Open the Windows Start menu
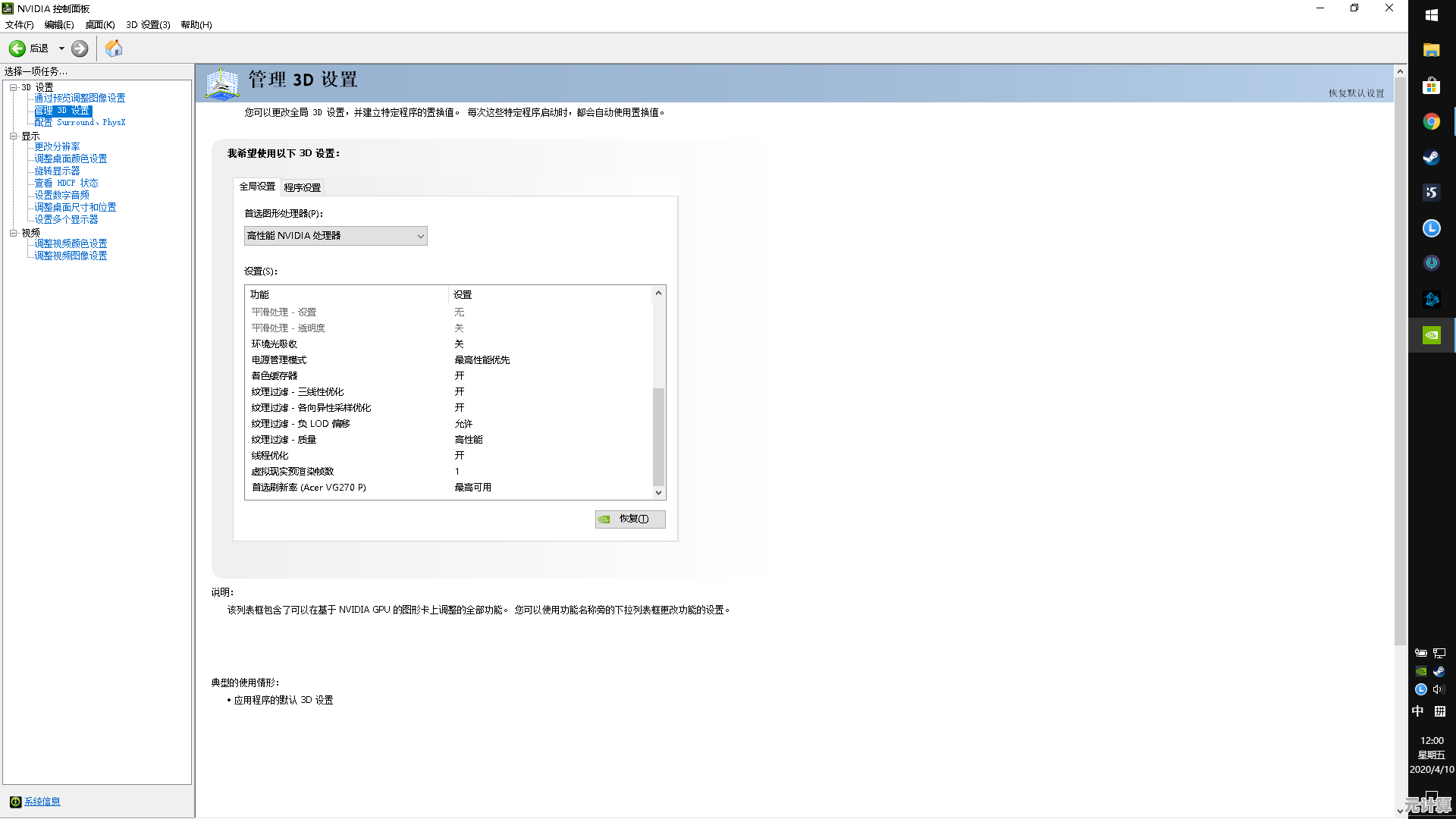Screen dimensions: 1456x819 (1432, 15)
